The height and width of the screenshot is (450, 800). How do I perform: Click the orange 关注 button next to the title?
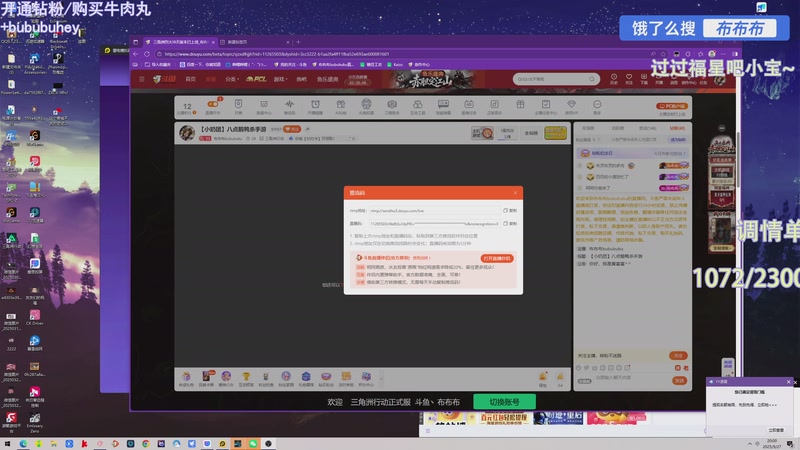point(292,129)
